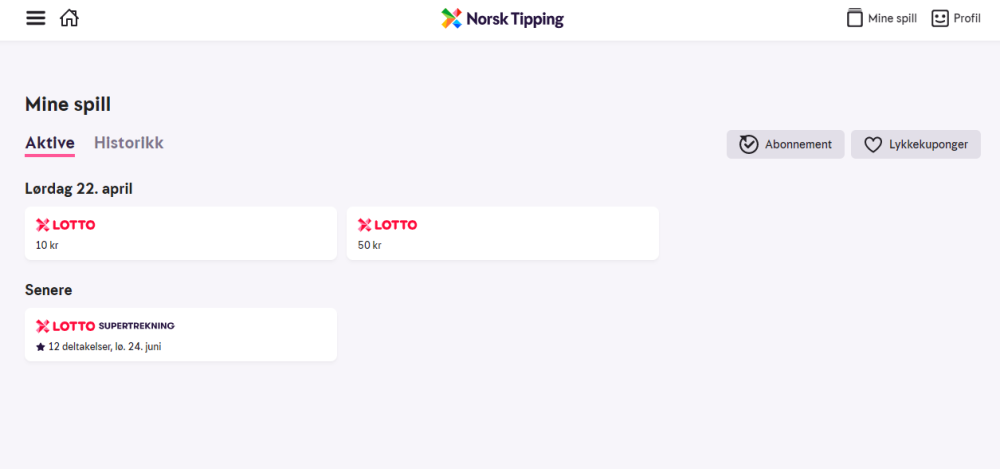Open Lykkekuponger via its button label
This screenshot has width=1000, height=469.
click(928, 144)
